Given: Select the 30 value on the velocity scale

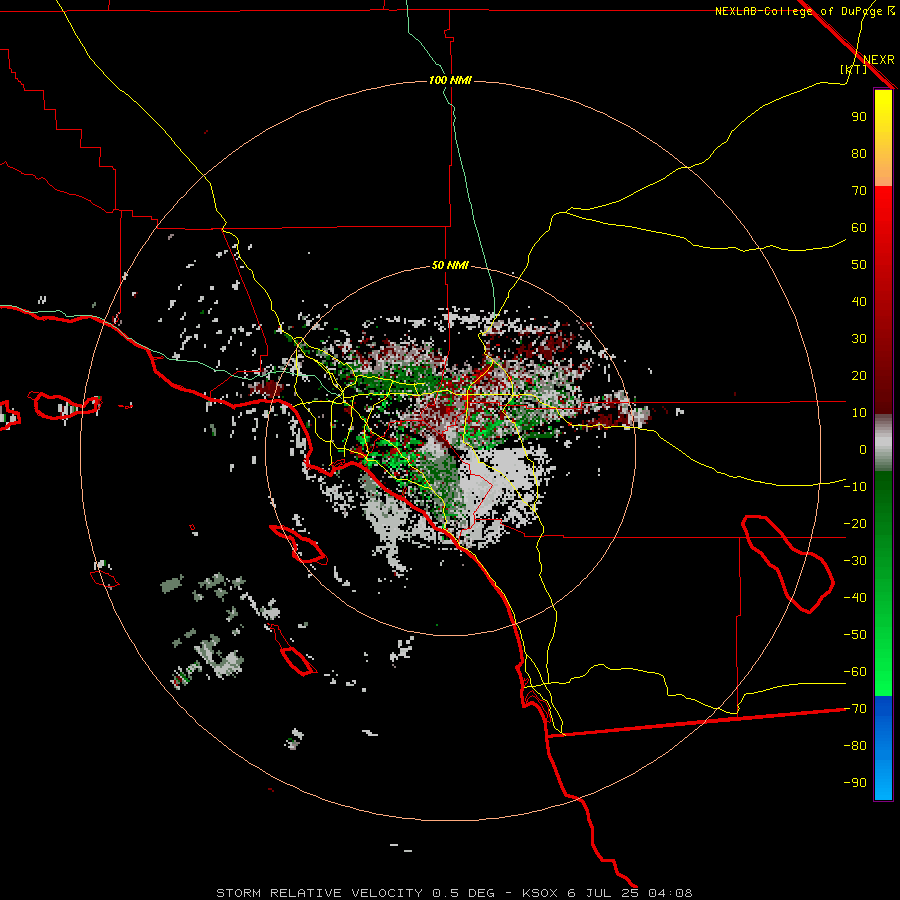Looking at the screenshot, I should (859, 339).
